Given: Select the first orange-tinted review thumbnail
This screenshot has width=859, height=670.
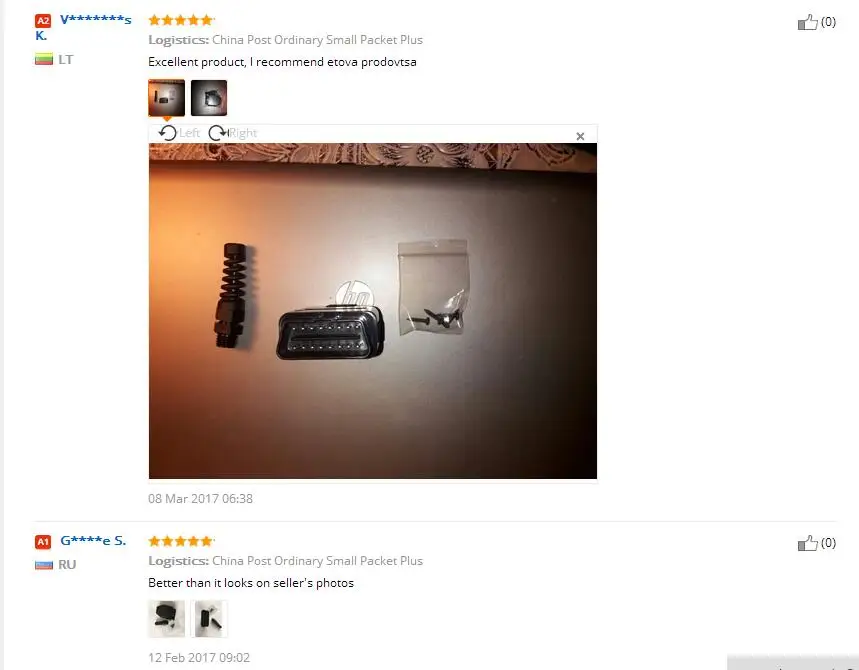Looking at the screenshot, I should [x=167, y=98].
